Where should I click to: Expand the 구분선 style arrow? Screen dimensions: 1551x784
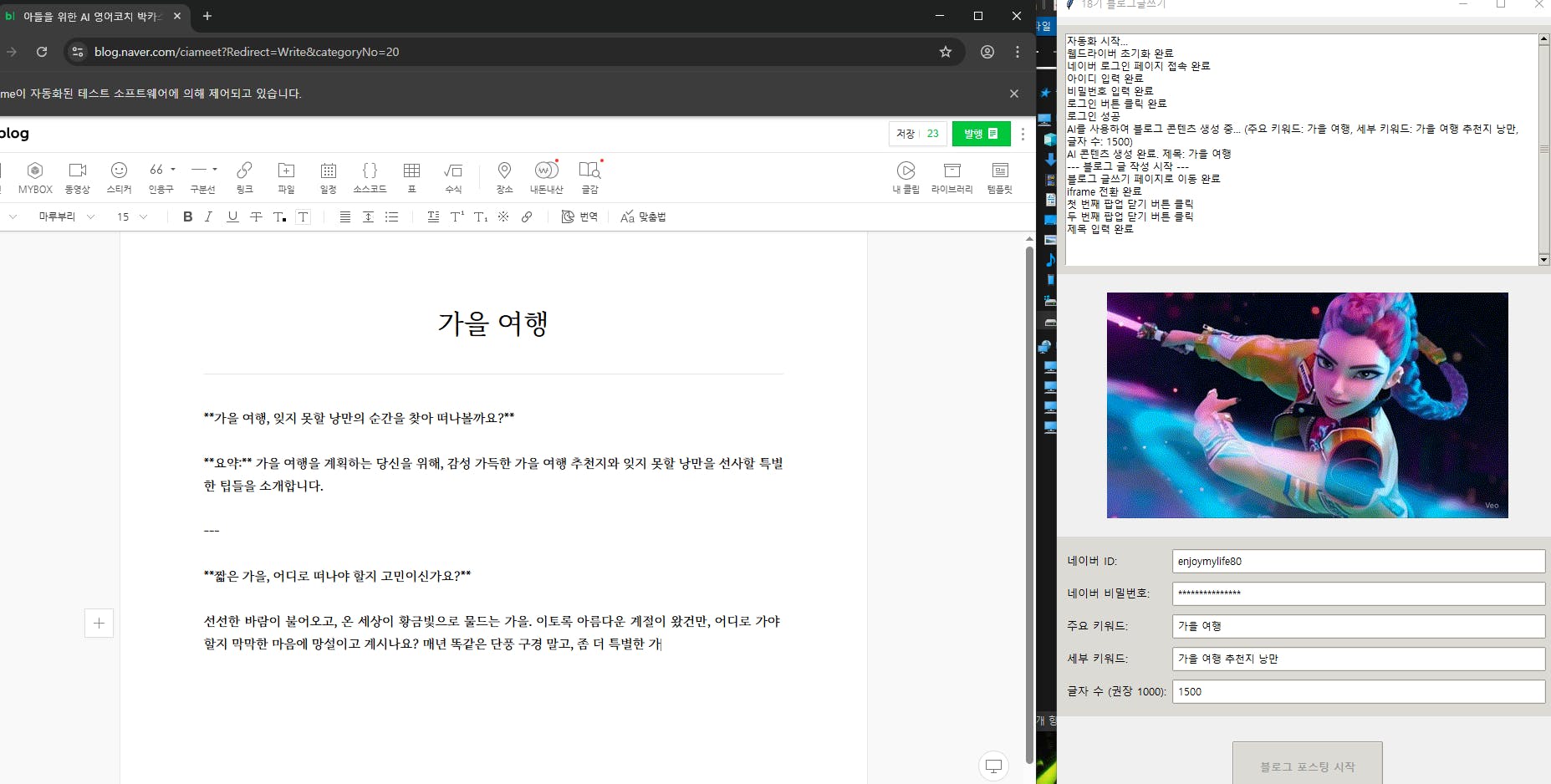(x=215, y=170)
